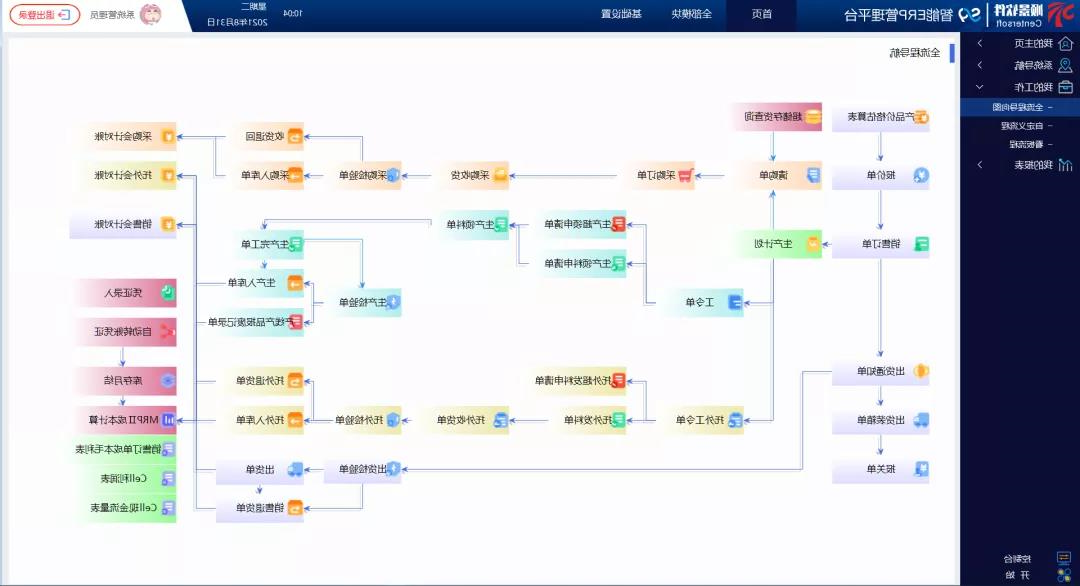Click the 生产计划 yellow icon
Viewport: 1080px width, 586px height.
click(x=813, y=244)
